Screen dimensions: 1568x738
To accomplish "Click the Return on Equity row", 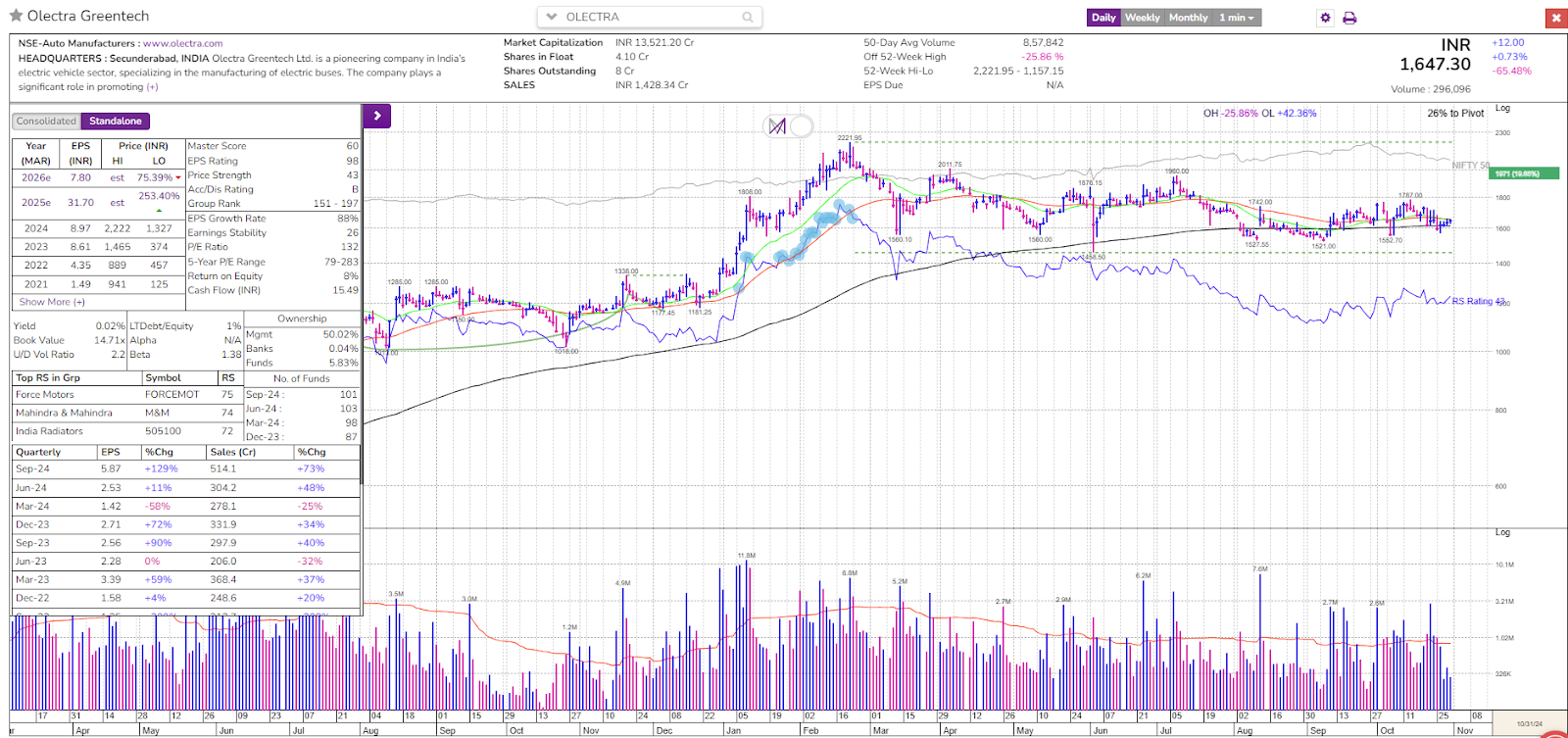I will (x=272, y=276).
